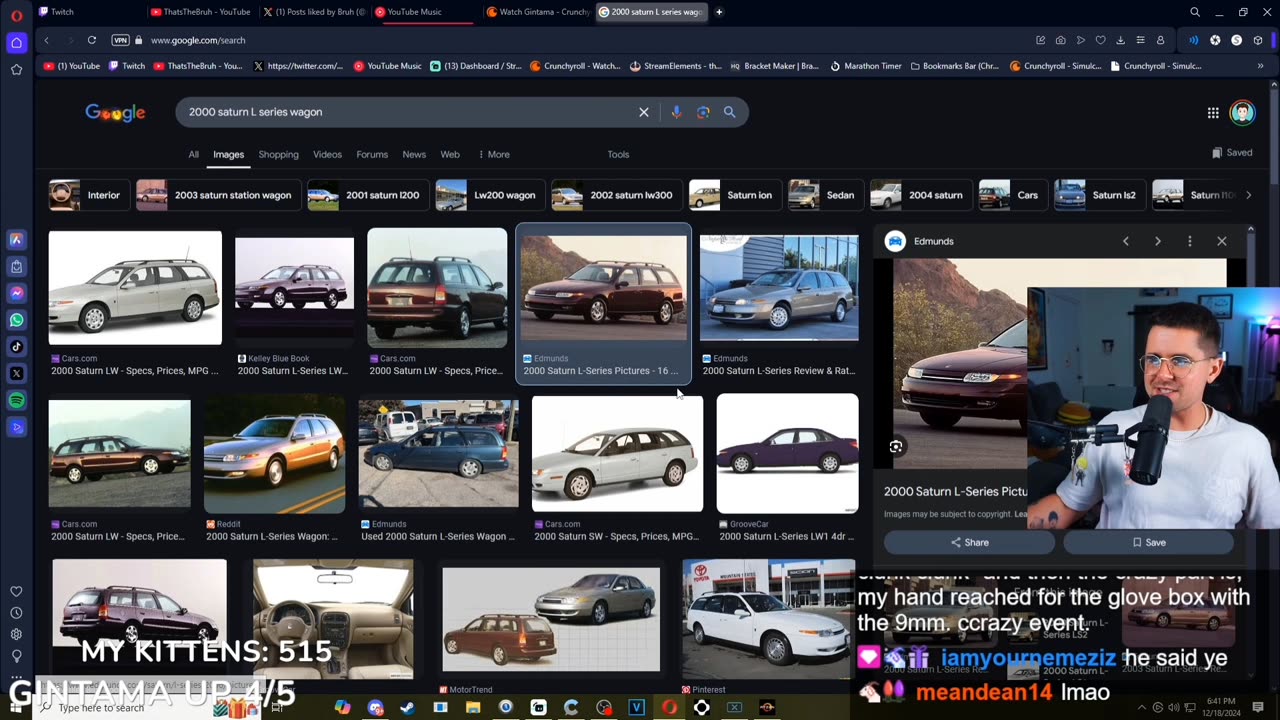Click the Google search magnifier button
Viewport: 1280px width, 720px height.
click(729, 112)
